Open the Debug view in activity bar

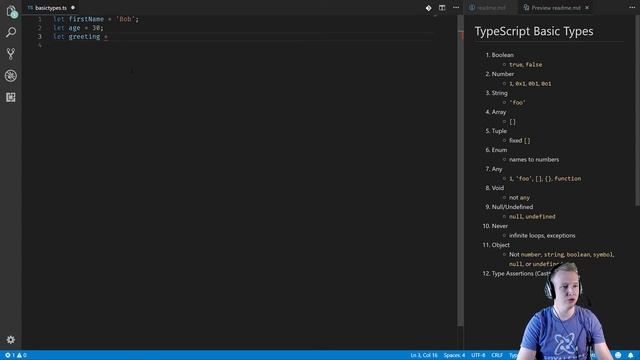coord(11,76)
